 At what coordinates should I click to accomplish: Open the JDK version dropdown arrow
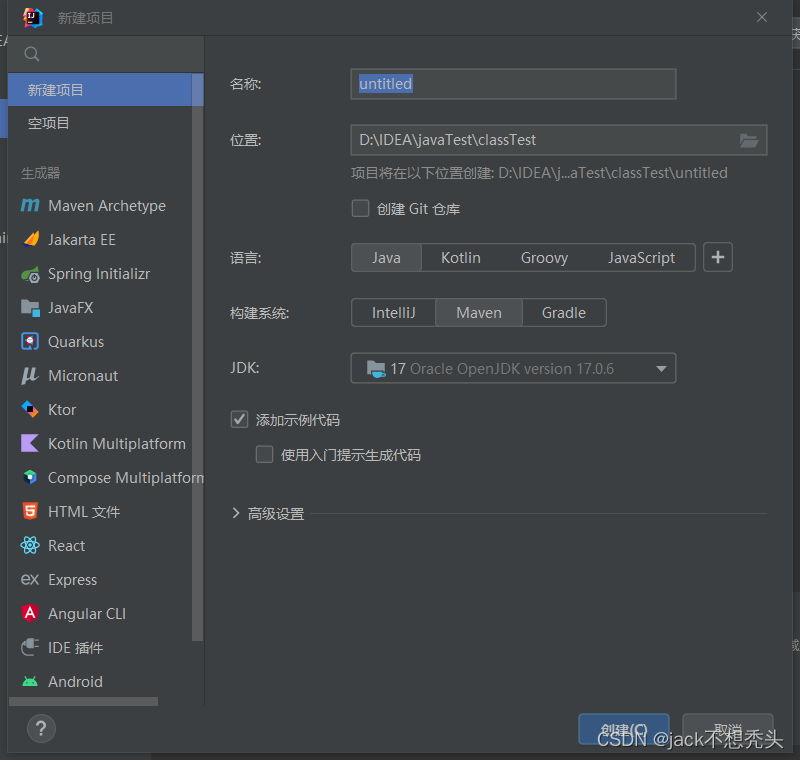661,368
